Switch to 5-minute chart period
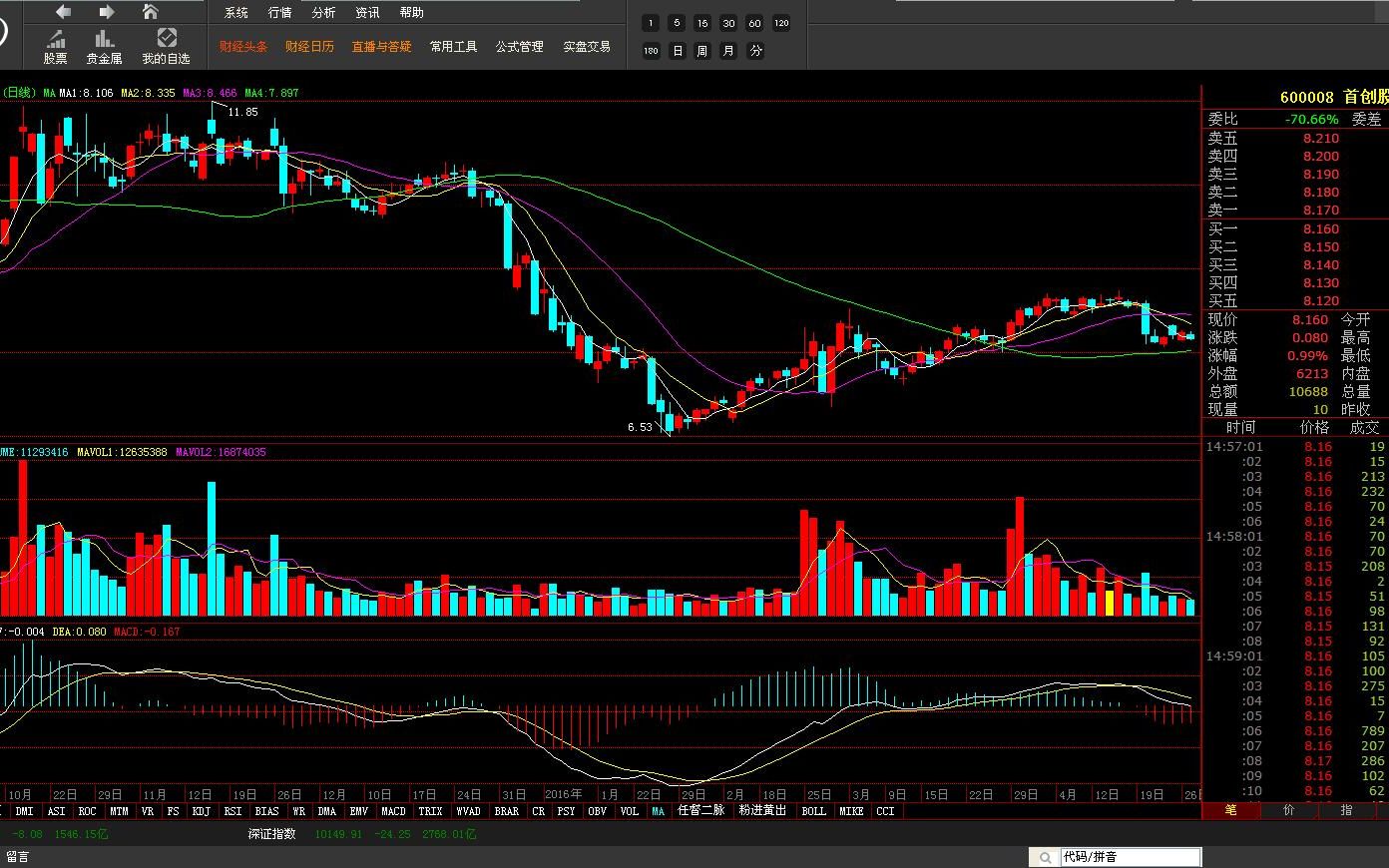Viewport: 1389px width, 868px height. (677, 23)
